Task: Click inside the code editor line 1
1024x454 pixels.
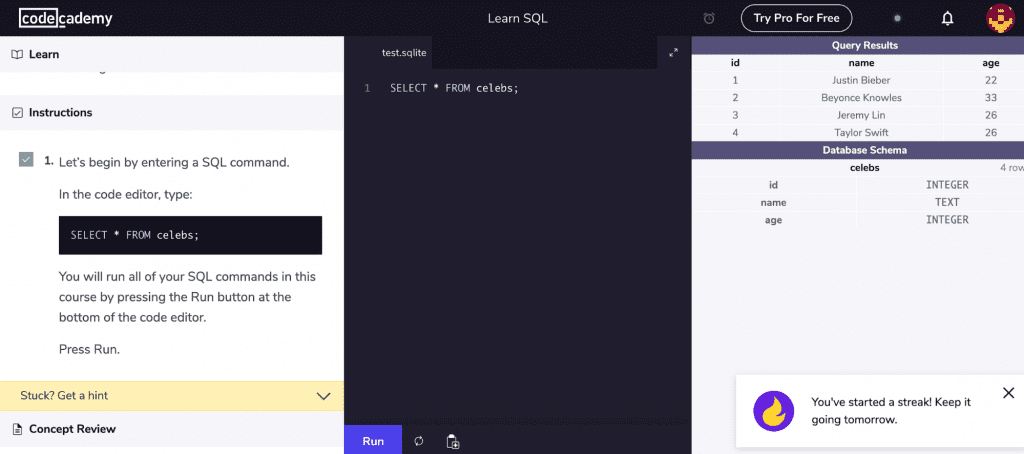Action: pyautogui.click(x=454, y=88)
